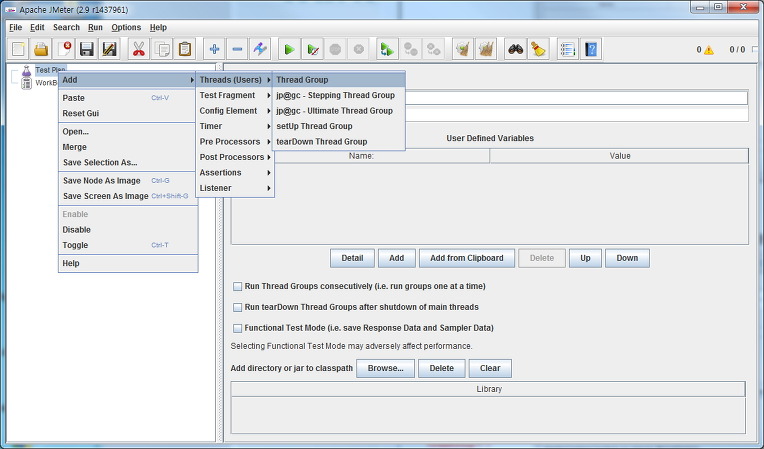Open Help with question mark icon
The height and width of the screenshot is (449, 764).
(591, 49)
